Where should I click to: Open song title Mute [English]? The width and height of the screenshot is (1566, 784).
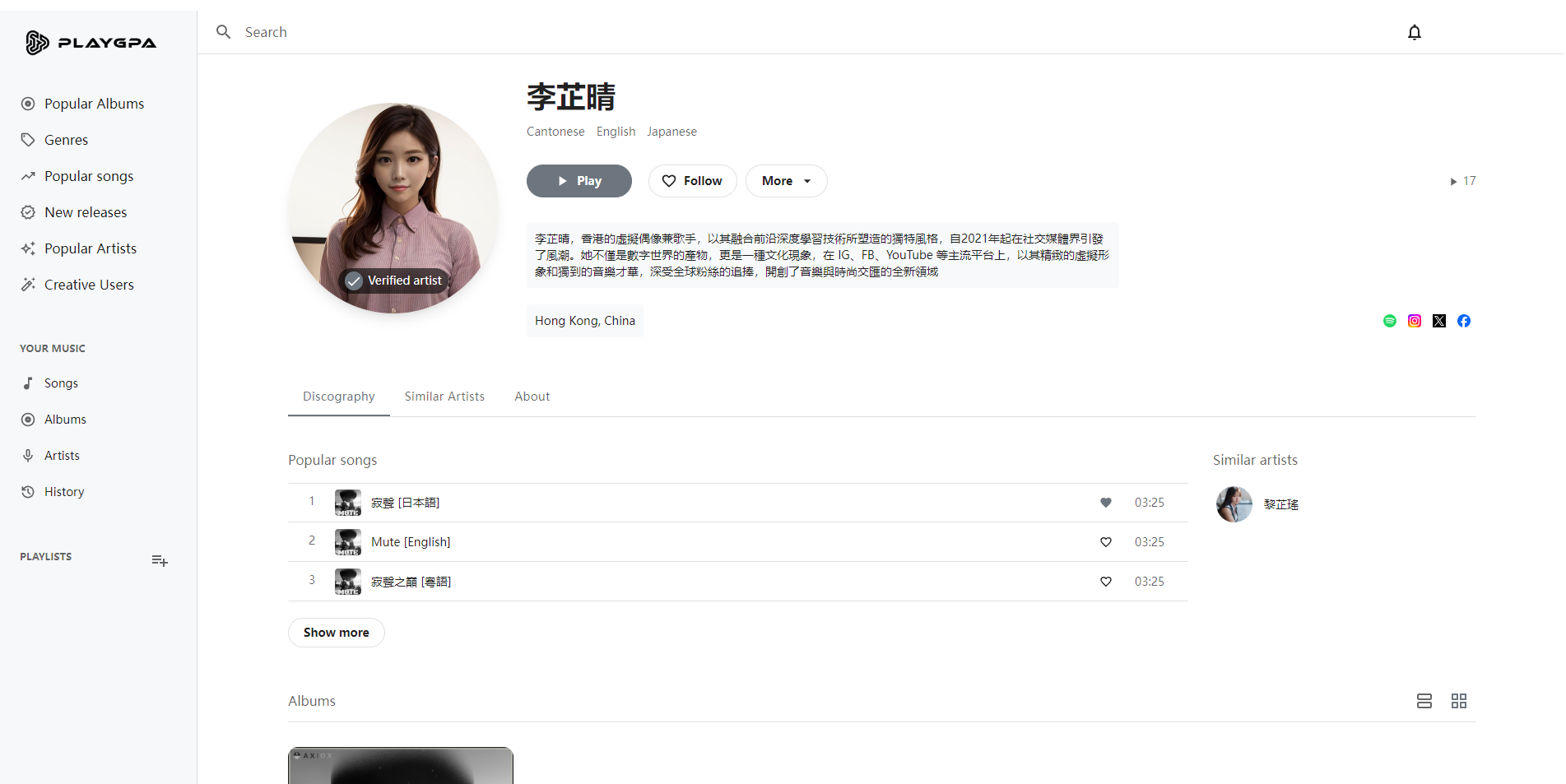[x=411, y=542]
